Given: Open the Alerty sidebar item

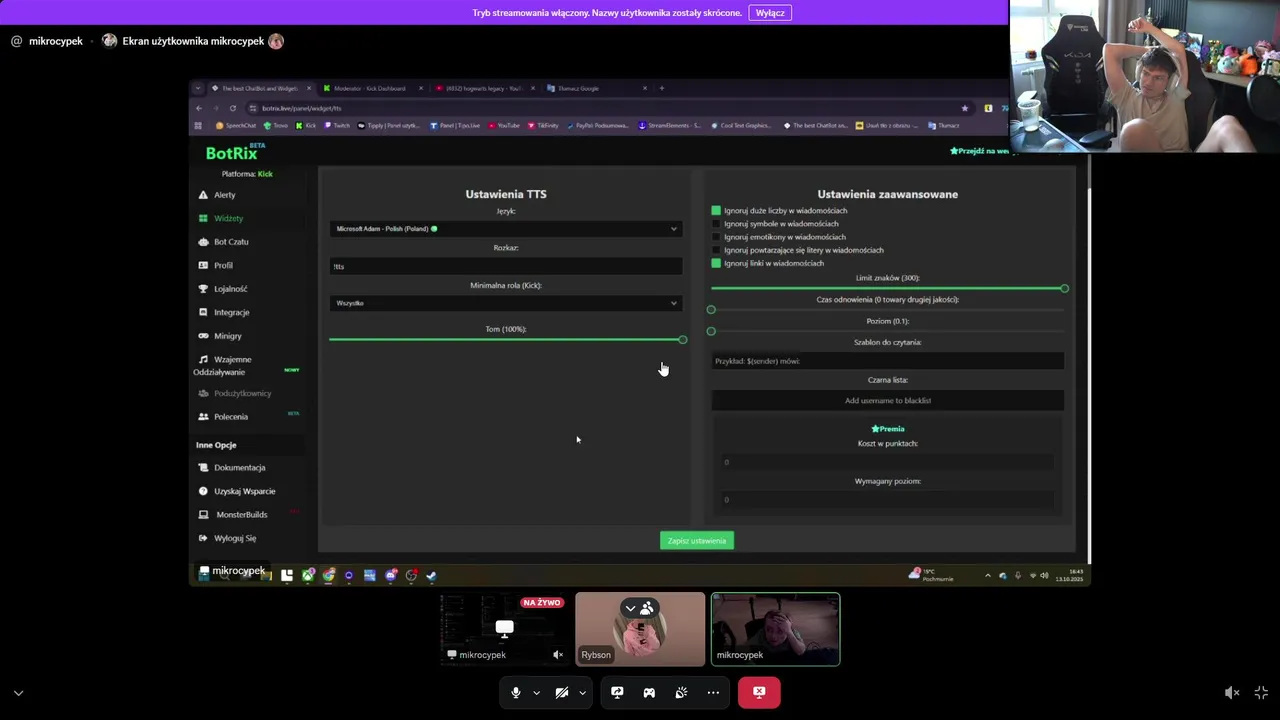Looking at the screenshot, I should [x=217, y=195].
